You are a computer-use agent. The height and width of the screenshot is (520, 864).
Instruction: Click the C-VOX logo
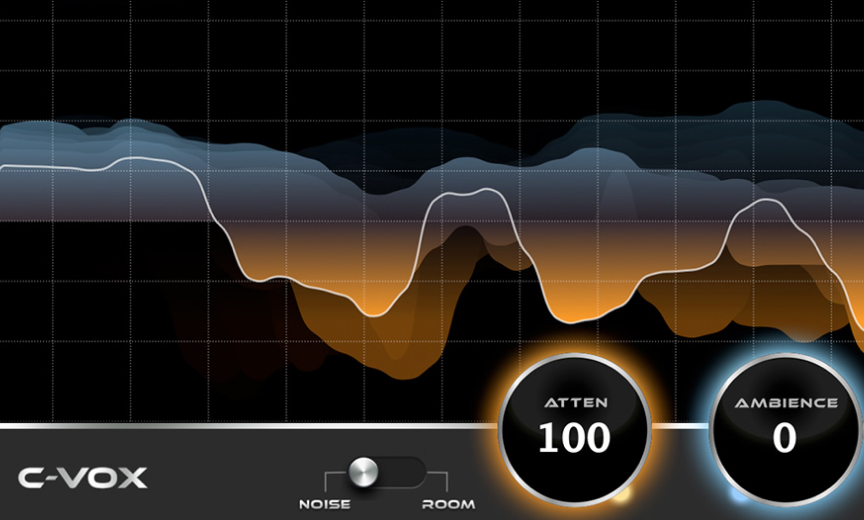[x=83, y=478]
